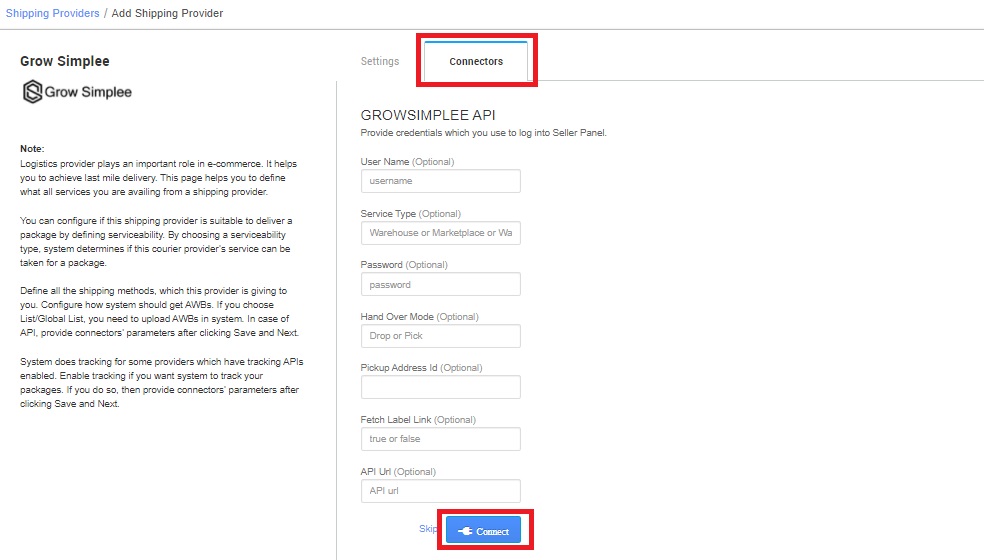Switch to the Settings tab

coord(380,61)
